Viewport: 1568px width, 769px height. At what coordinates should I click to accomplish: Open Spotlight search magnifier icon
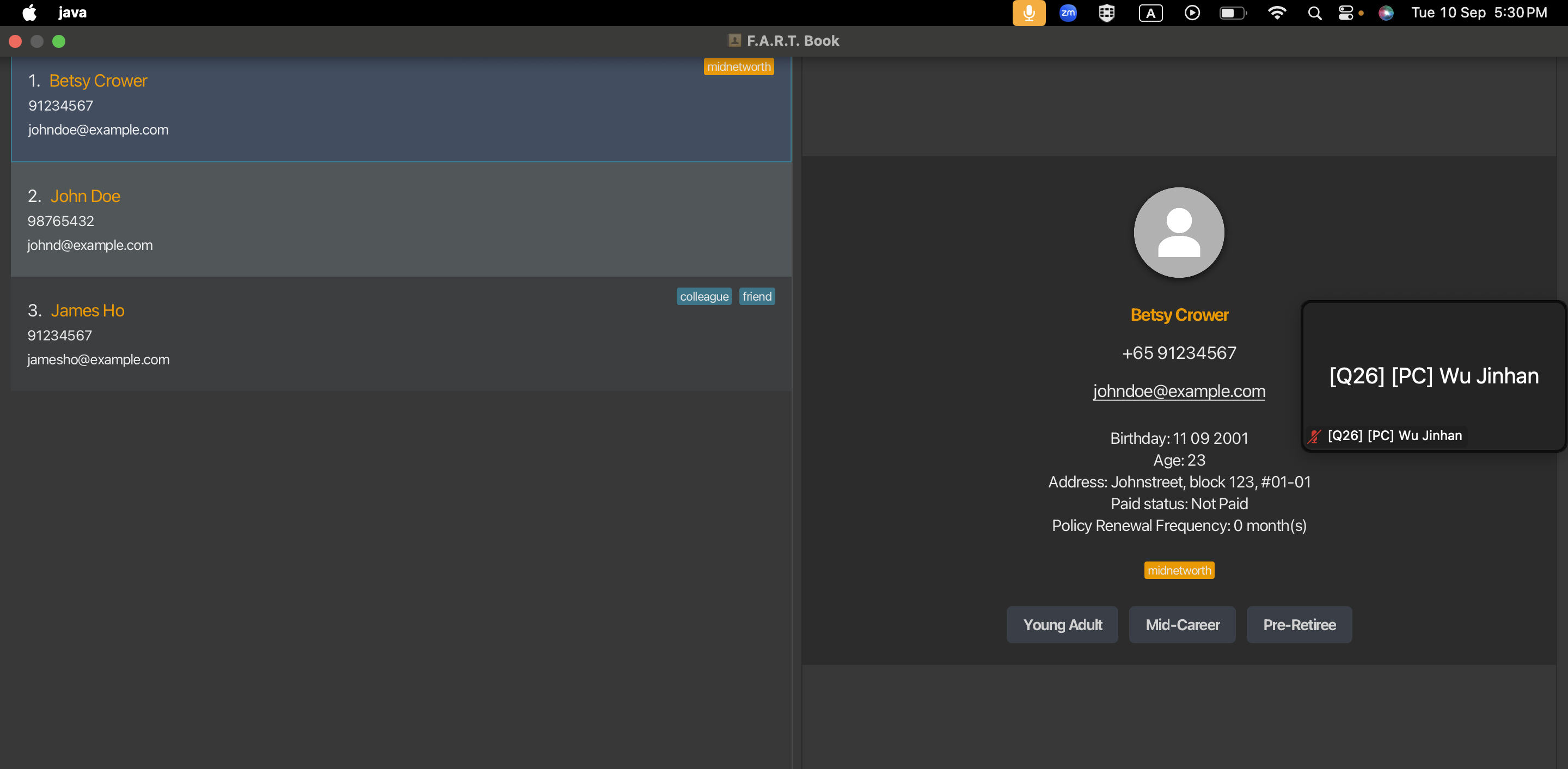pos(1314,13)
